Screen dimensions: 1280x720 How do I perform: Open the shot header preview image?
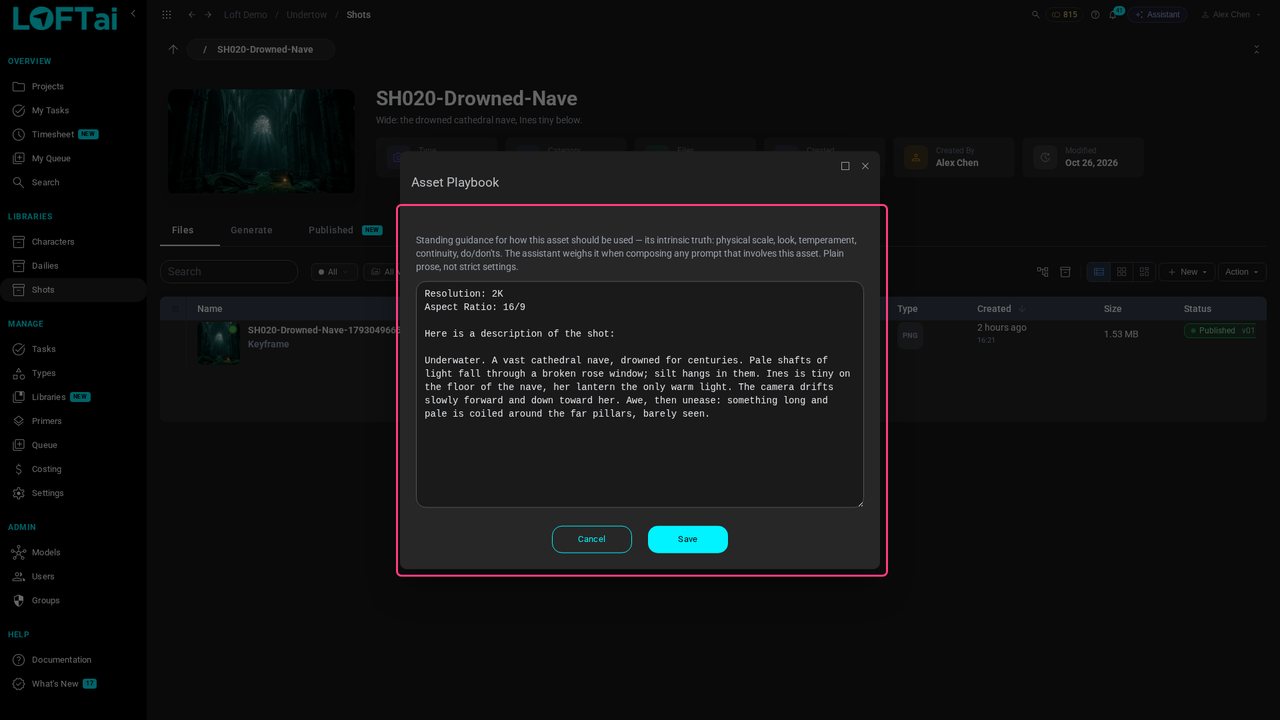[261, 141]
